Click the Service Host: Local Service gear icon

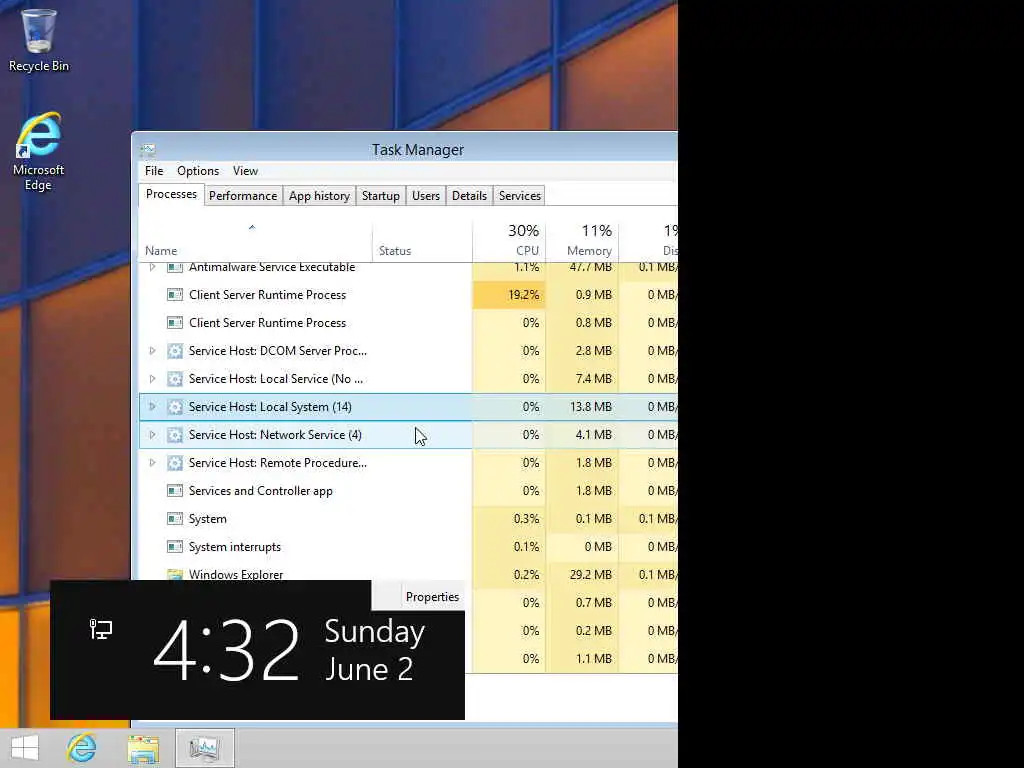click(174, 379)
